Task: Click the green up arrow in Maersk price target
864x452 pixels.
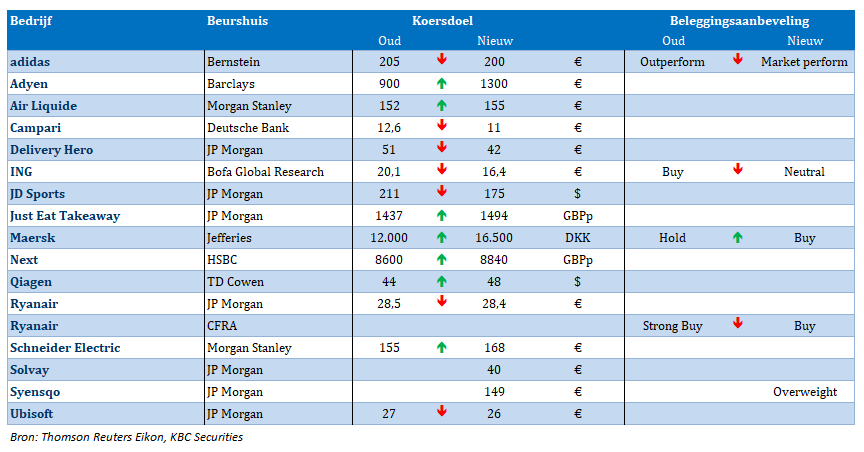Action: [x=441, y=238]
